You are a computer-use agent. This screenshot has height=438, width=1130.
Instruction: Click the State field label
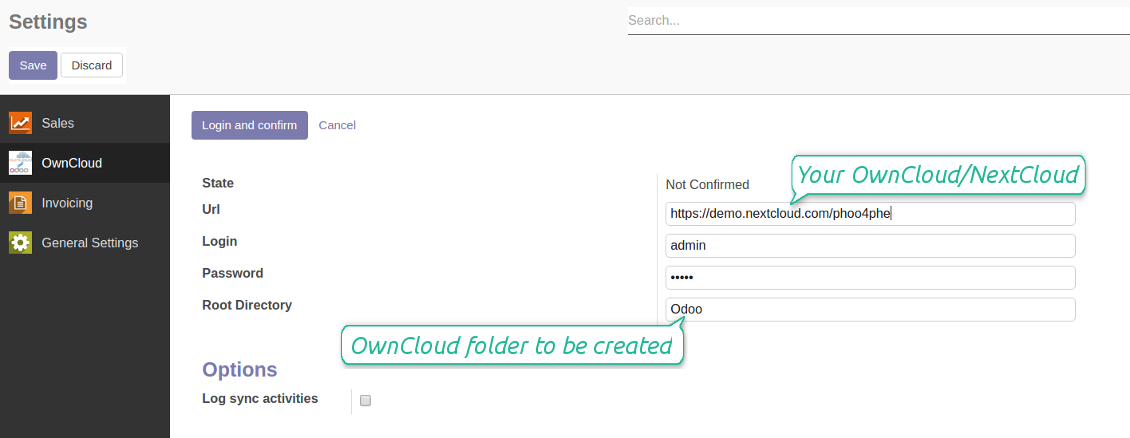tap(218, 183)
